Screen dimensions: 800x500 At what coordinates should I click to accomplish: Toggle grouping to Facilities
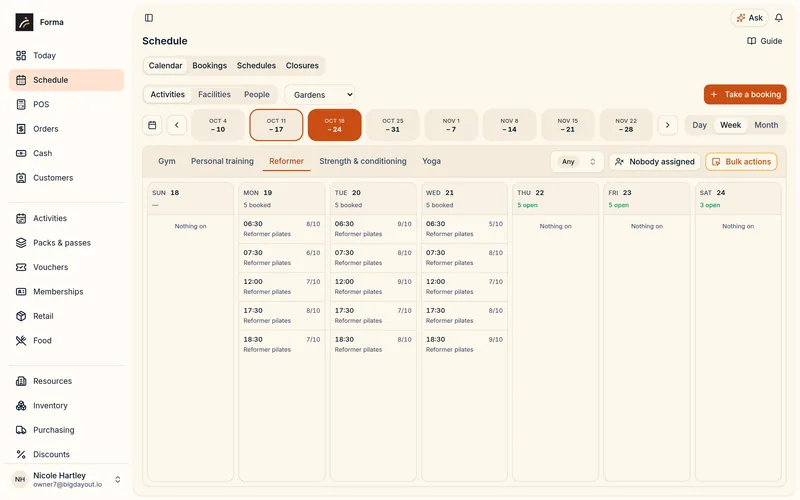[214, 94]
